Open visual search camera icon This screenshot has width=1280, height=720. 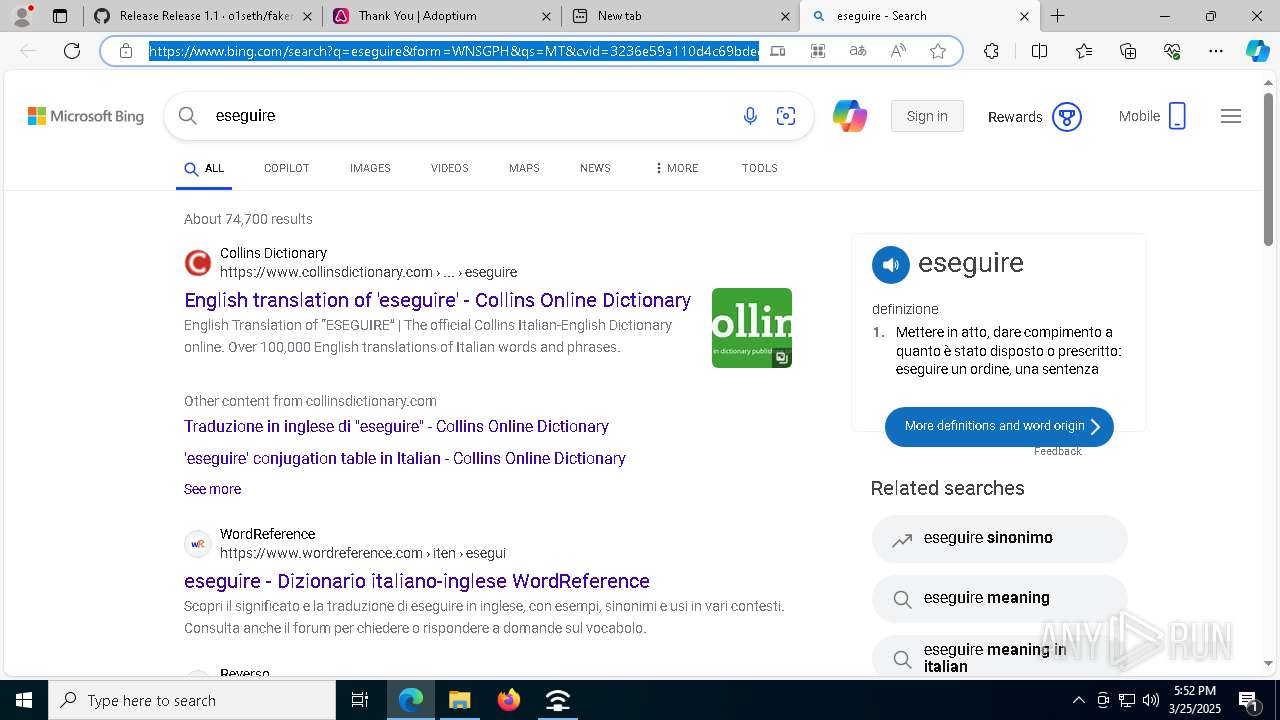tap(786, 116)
